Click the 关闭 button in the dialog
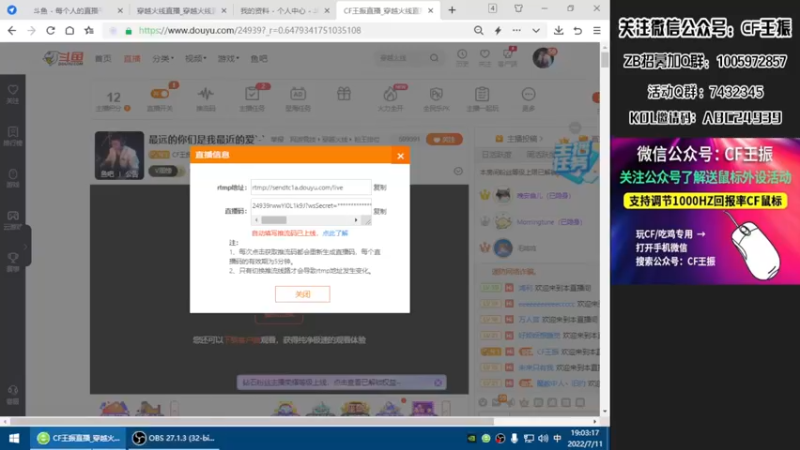The width and height of the screenshot is (800, 450). pyautogui.click(x=303, y=294)
